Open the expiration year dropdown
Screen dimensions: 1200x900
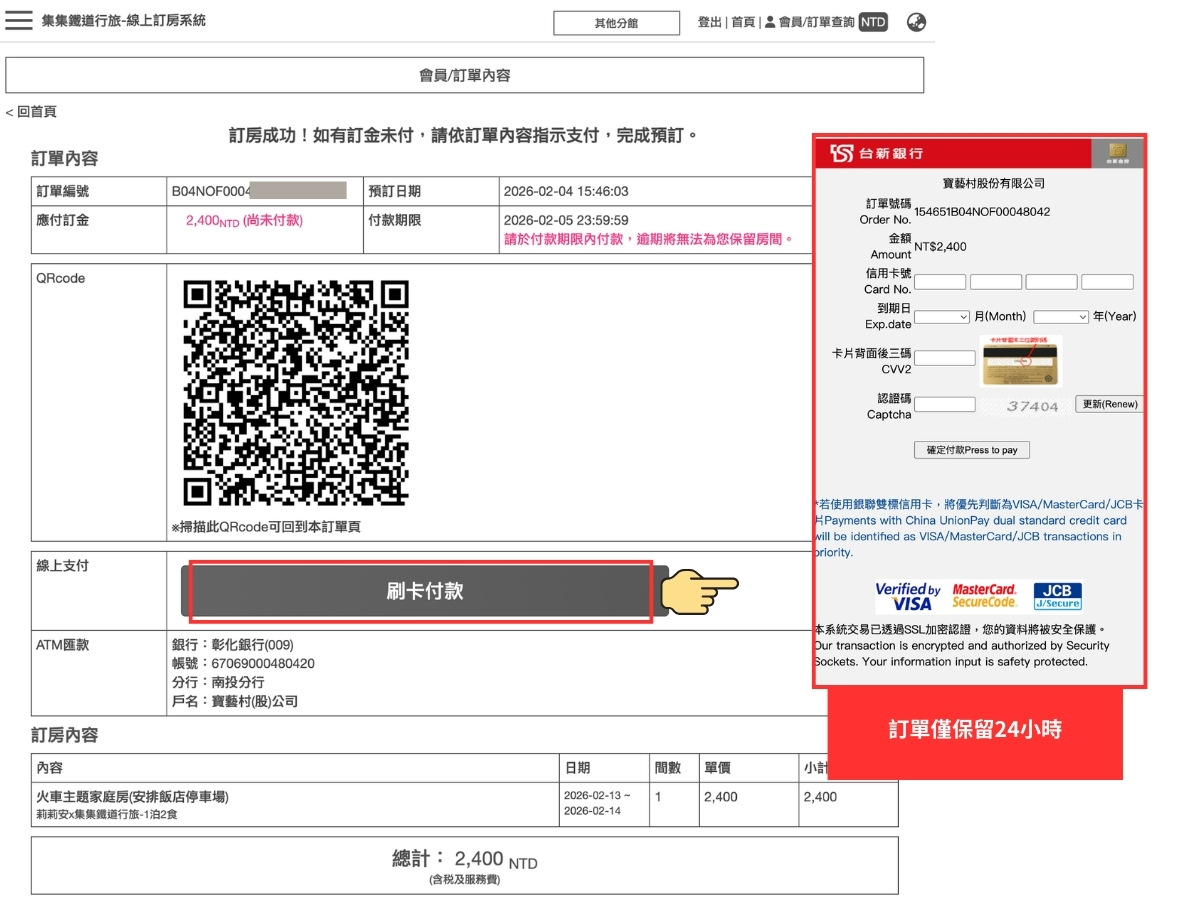[1058, 316]
